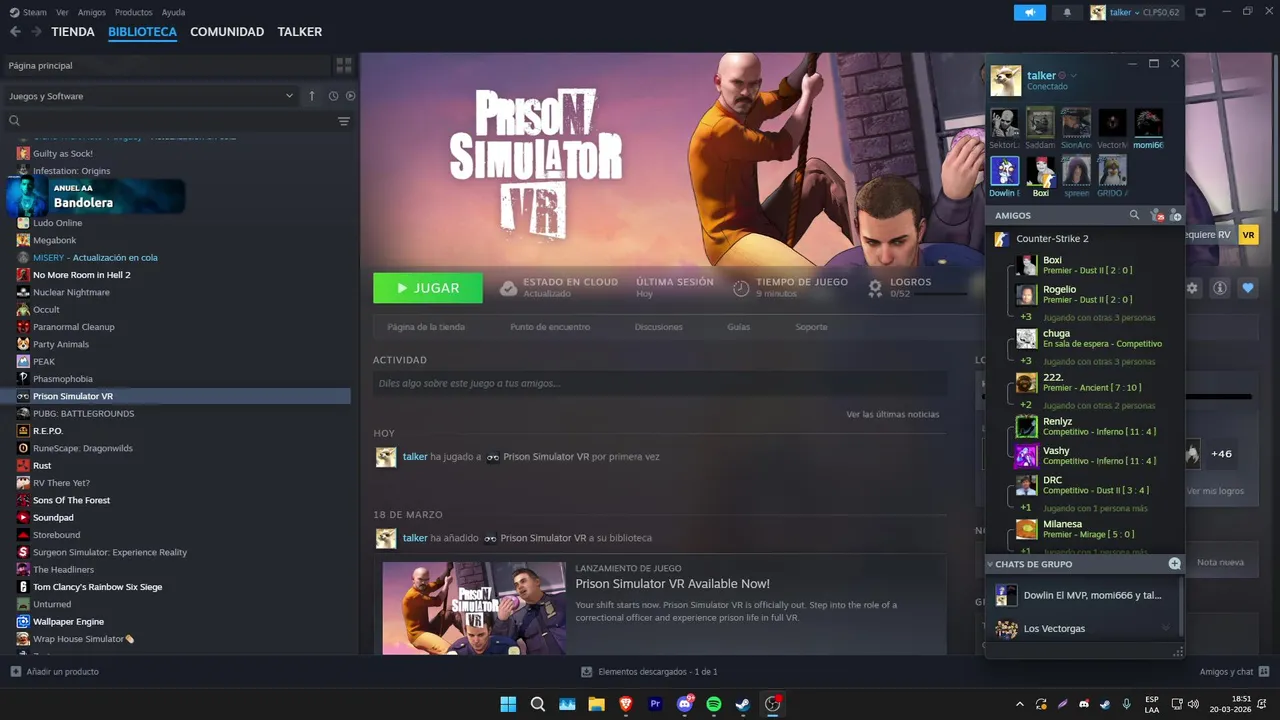Open Dowlin El MVP group chat
The height and width of the screenshot is (720, 1280).
[1085, 595]
